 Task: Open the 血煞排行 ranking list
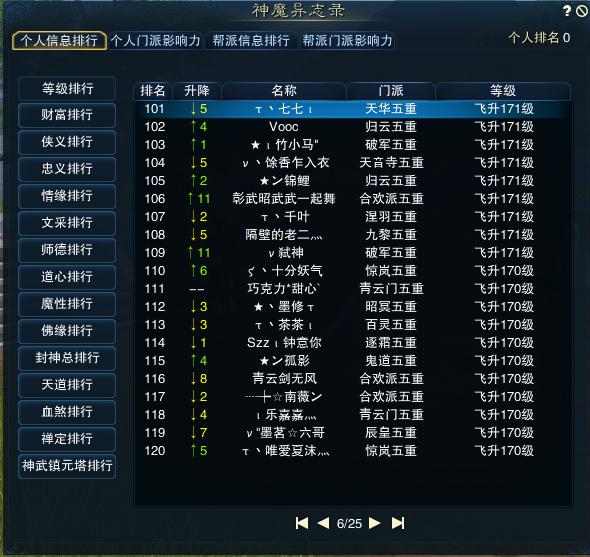click(67, 411)
